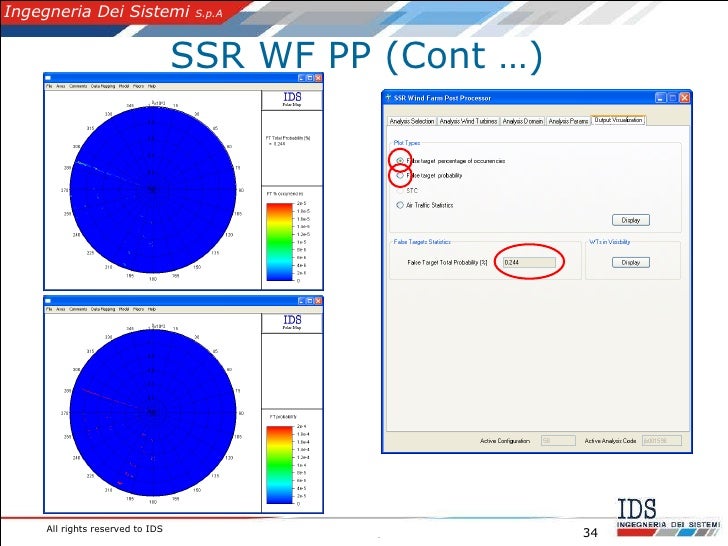The image size is (728, 546).
Task: Choose the Air Traffic Statistics option
Action: click(x=400, y=205)
